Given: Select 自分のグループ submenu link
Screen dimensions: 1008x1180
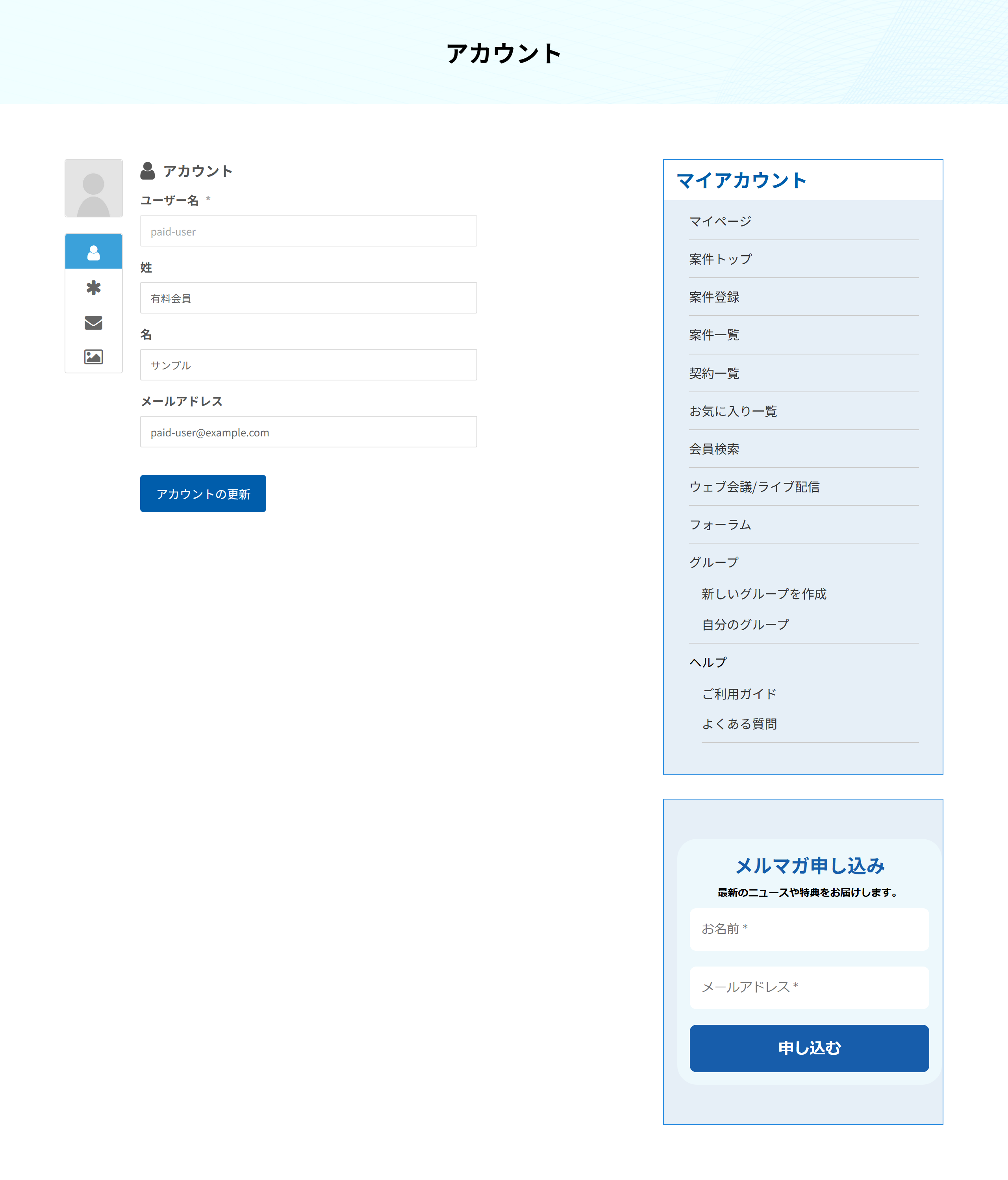Looking at the screenshot, I should point(745,625).
